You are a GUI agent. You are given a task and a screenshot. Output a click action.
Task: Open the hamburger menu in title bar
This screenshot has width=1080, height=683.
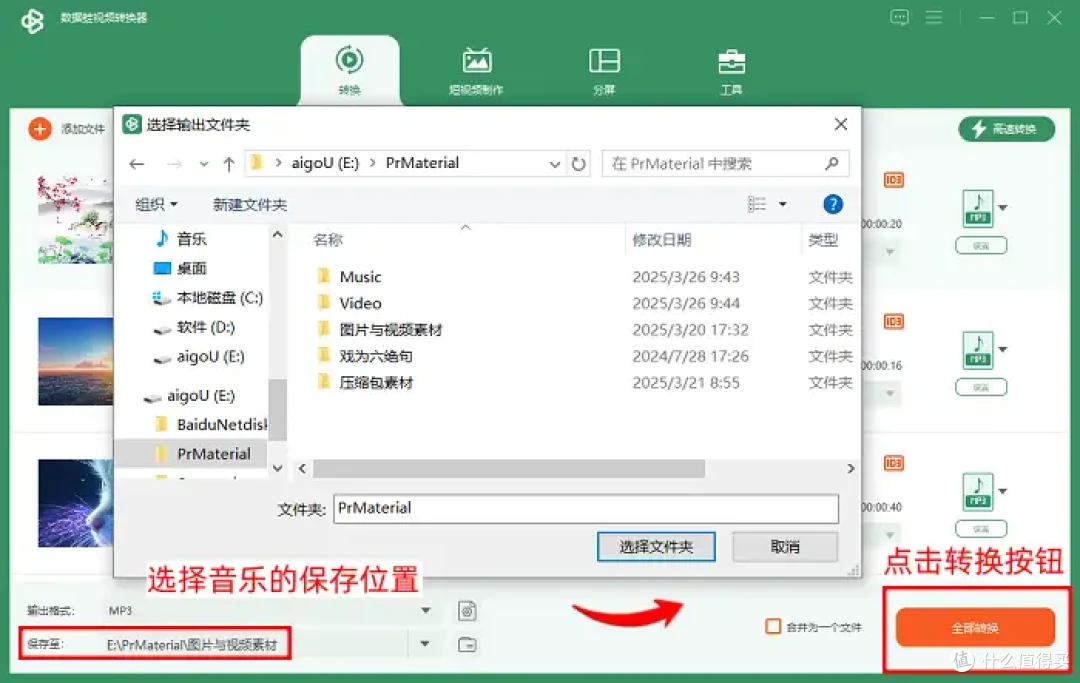pyautogui.click(x=933, y=17)
